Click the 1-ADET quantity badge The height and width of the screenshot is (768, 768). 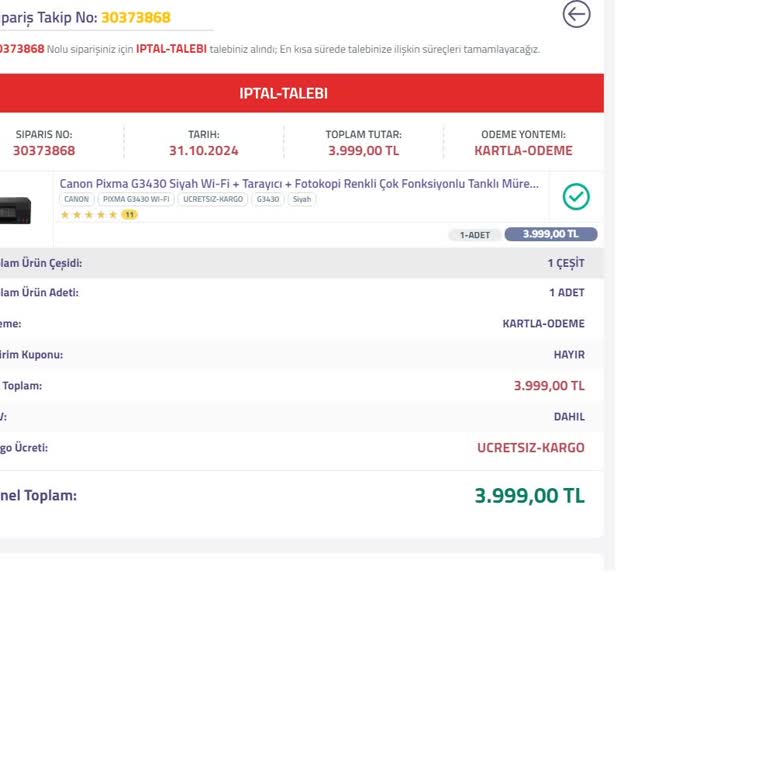pyautogui.click(x=475, y=235)
